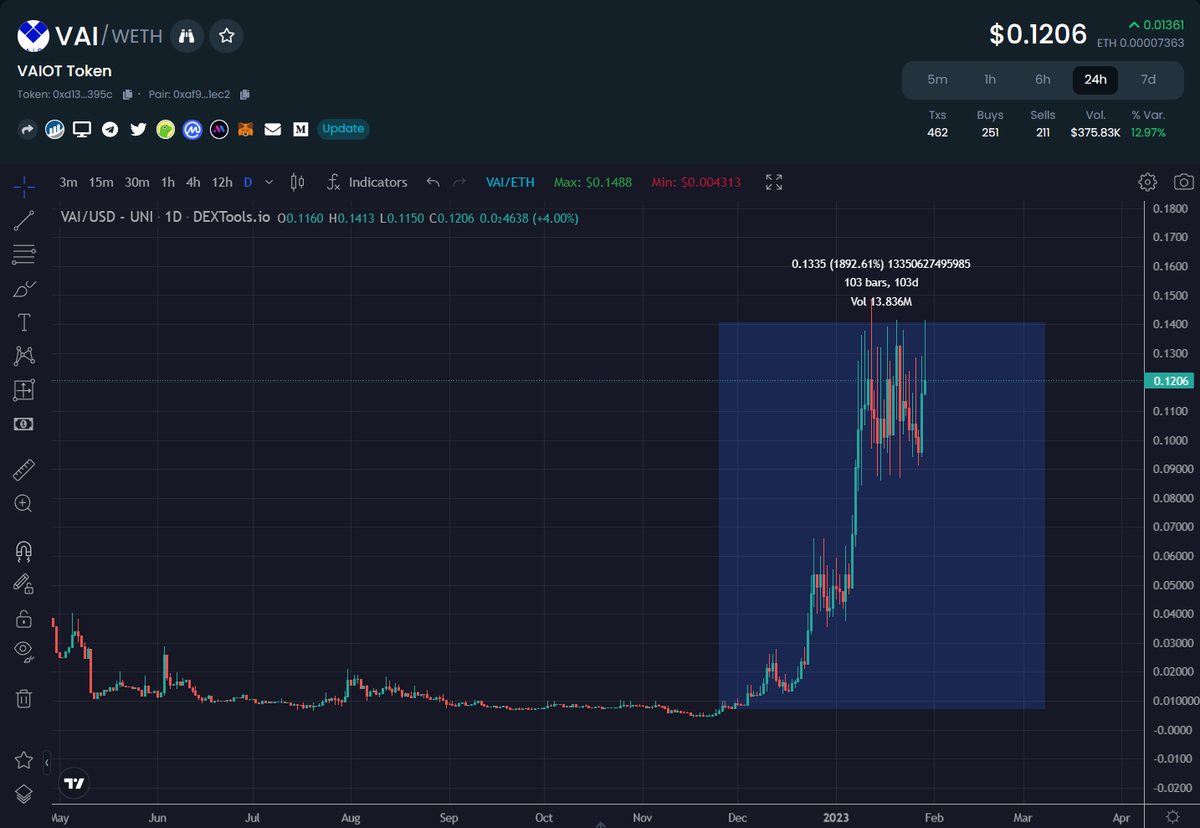Switch stats to 1h interval

click(x=990, y=79)
